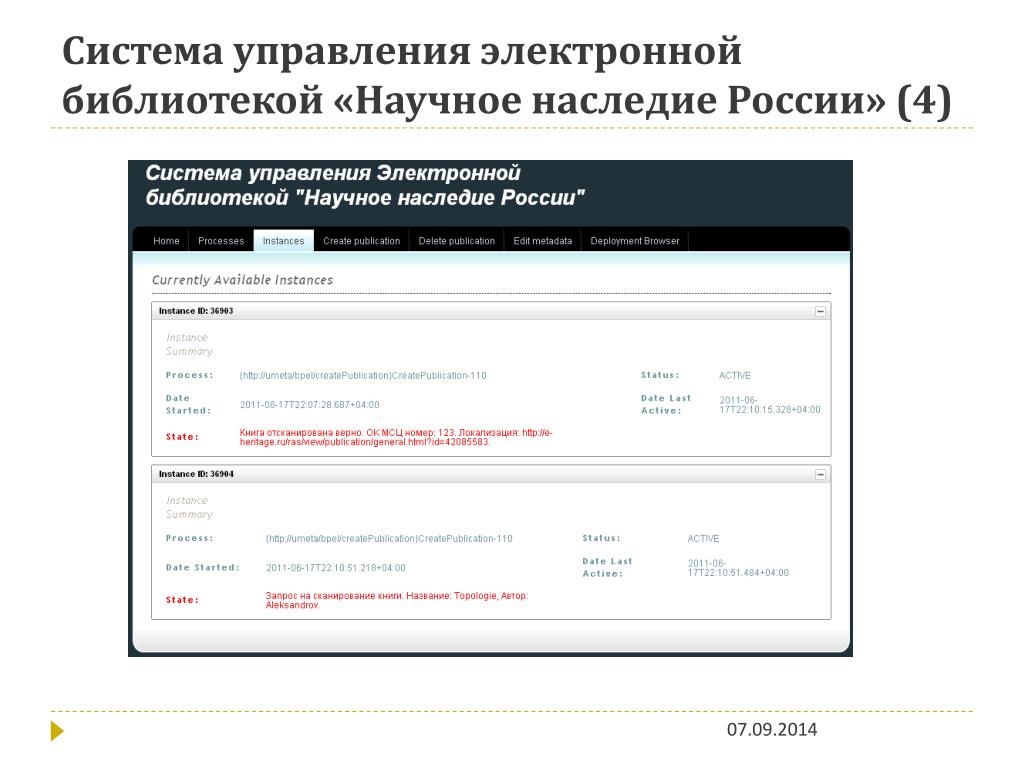Viewport: 1024px width, 768px height.
Task: Click the Currently Available Instances heading
Action: [x=242, y=280]
